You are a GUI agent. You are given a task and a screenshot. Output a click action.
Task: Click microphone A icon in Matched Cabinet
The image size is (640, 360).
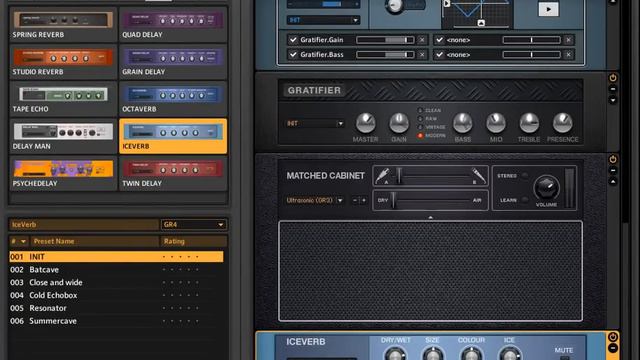382,176
